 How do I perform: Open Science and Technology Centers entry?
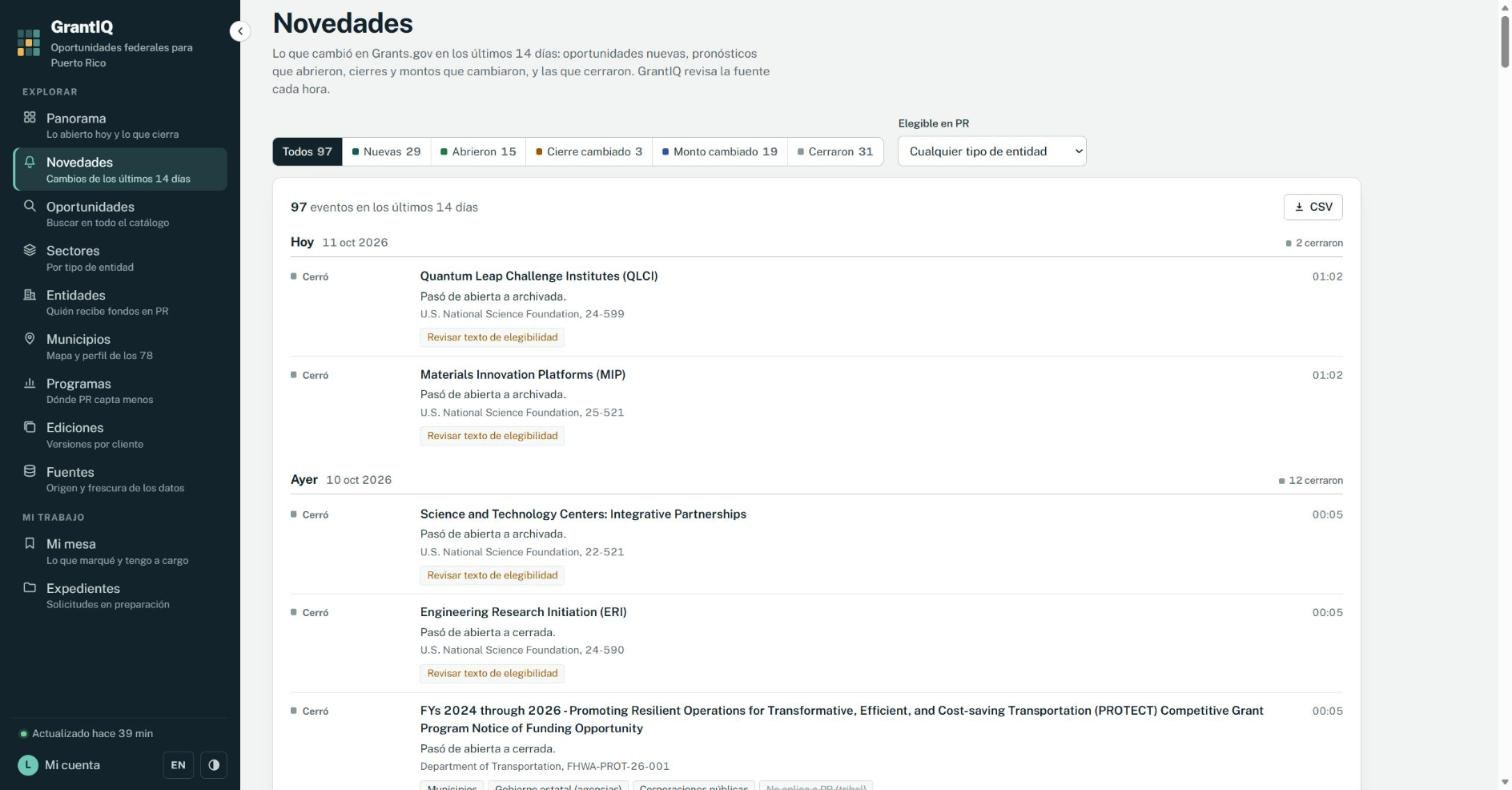coord(583,514)
